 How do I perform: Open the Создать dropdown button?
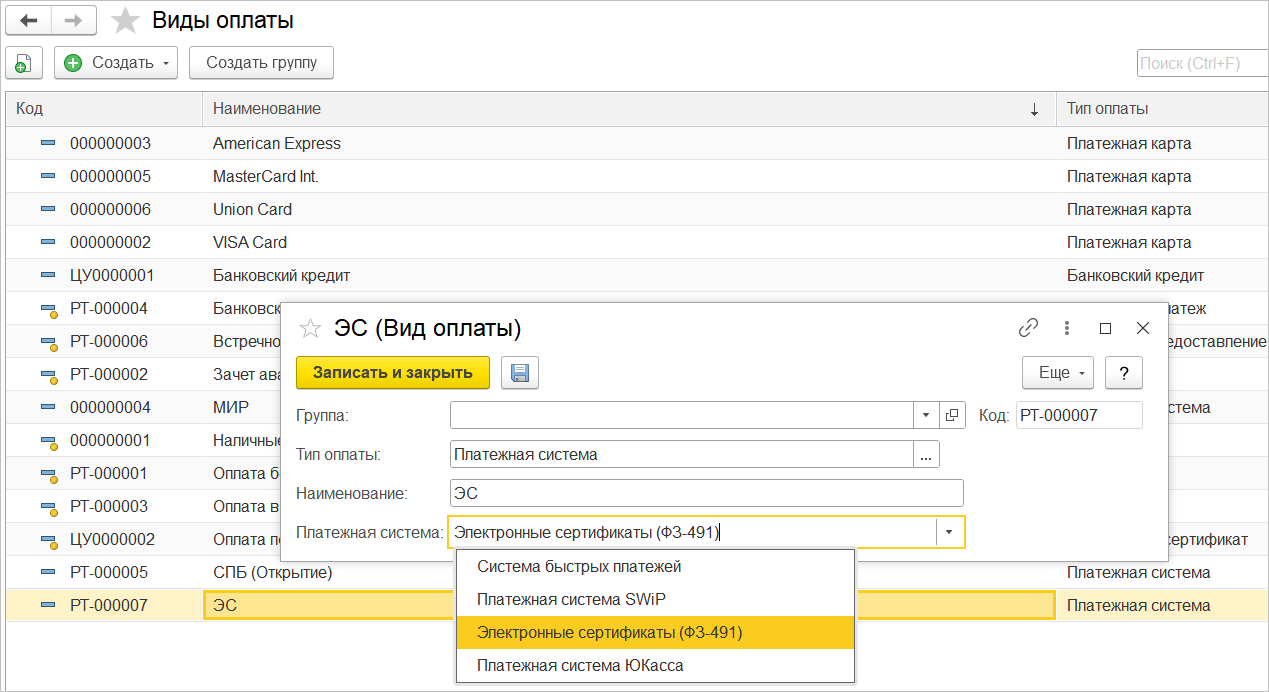point(115,63)
